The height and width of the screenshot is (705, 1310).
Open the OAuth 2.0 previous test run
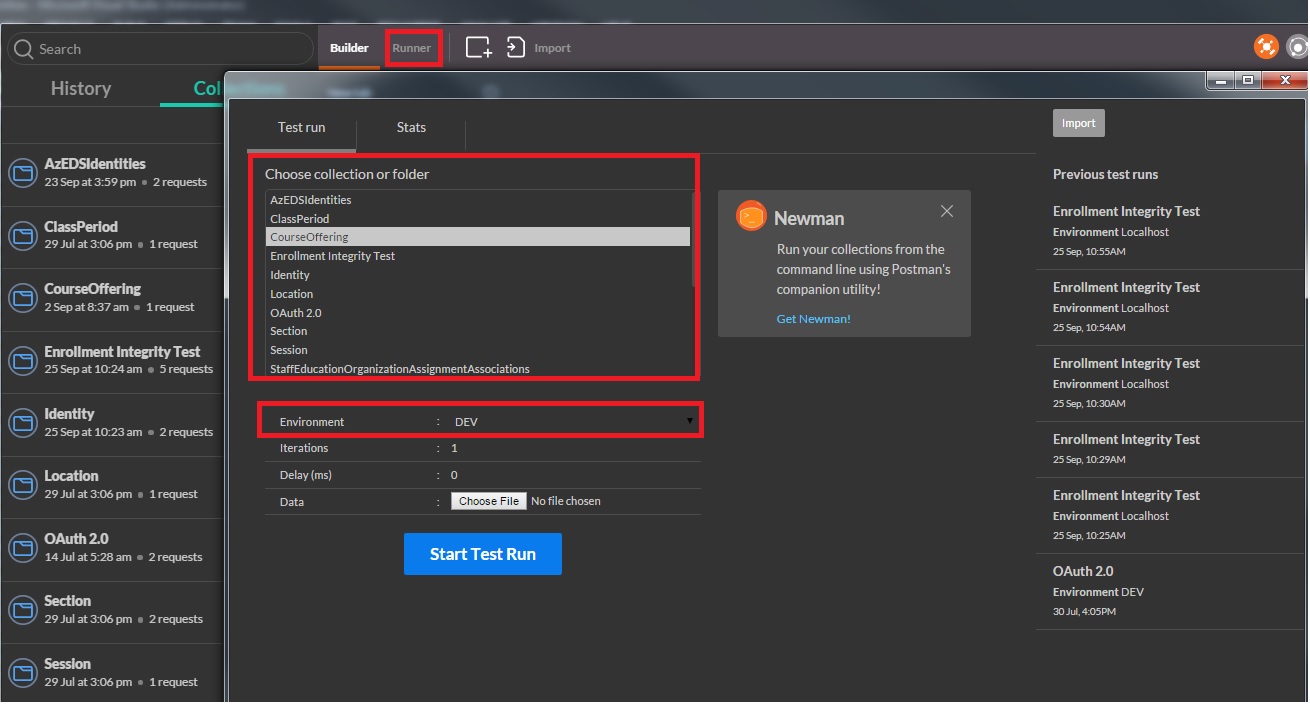[1170, 591]
